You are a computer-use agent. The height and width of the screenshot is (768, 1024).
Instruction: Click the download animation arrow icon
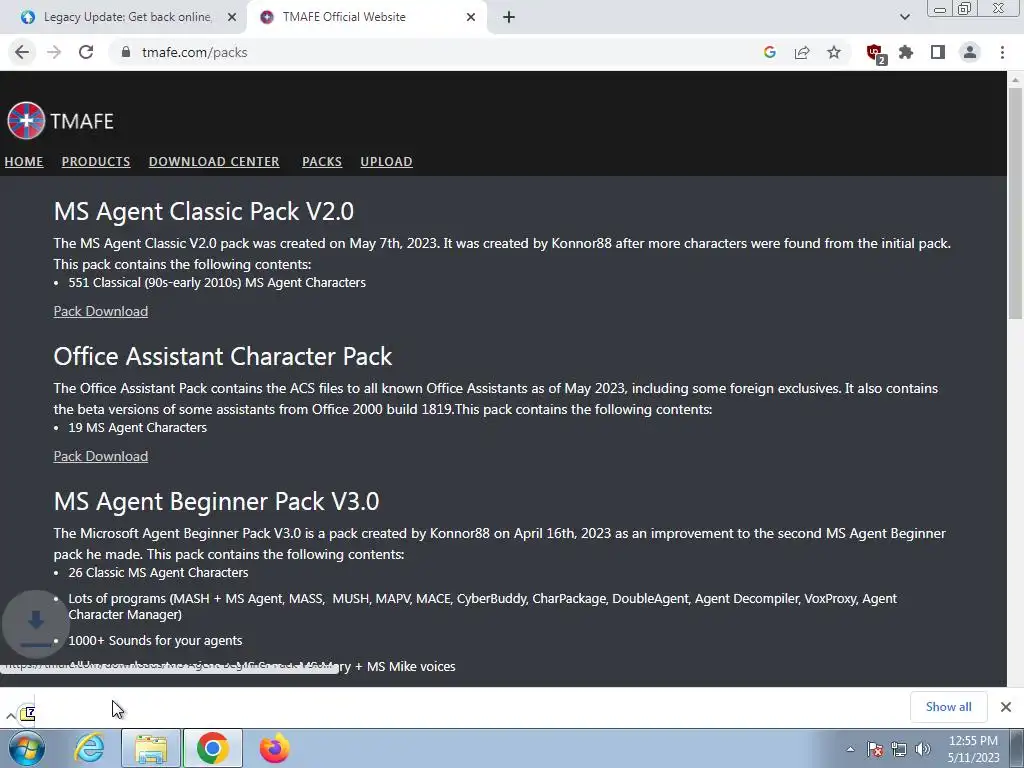pyautogui.click(x=36, y=623)
